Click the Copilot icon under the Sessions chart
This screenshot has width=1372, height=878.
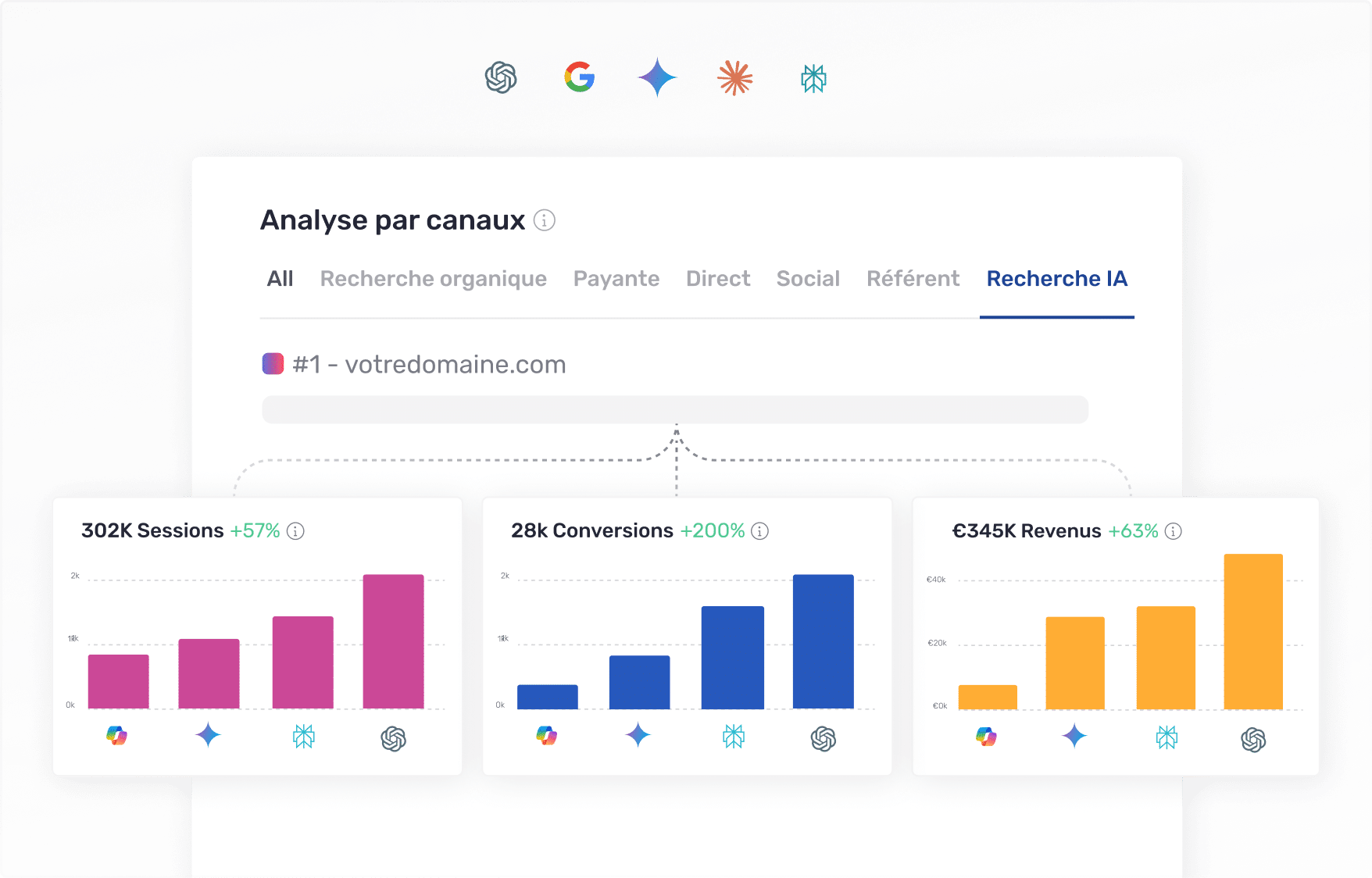click(117, 735)
